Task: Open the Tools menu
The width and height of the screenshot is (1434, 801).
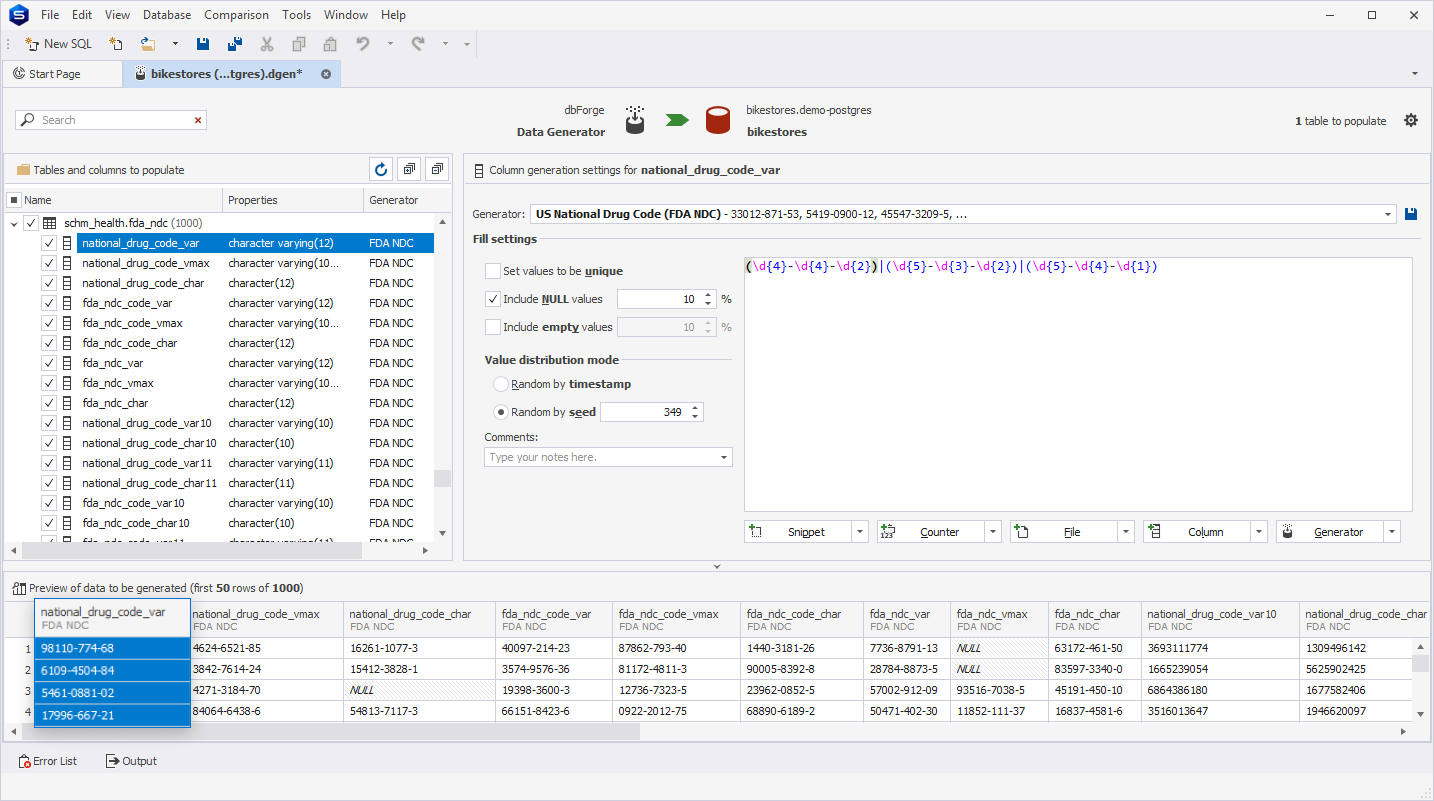Action: (x=296, y=15)
